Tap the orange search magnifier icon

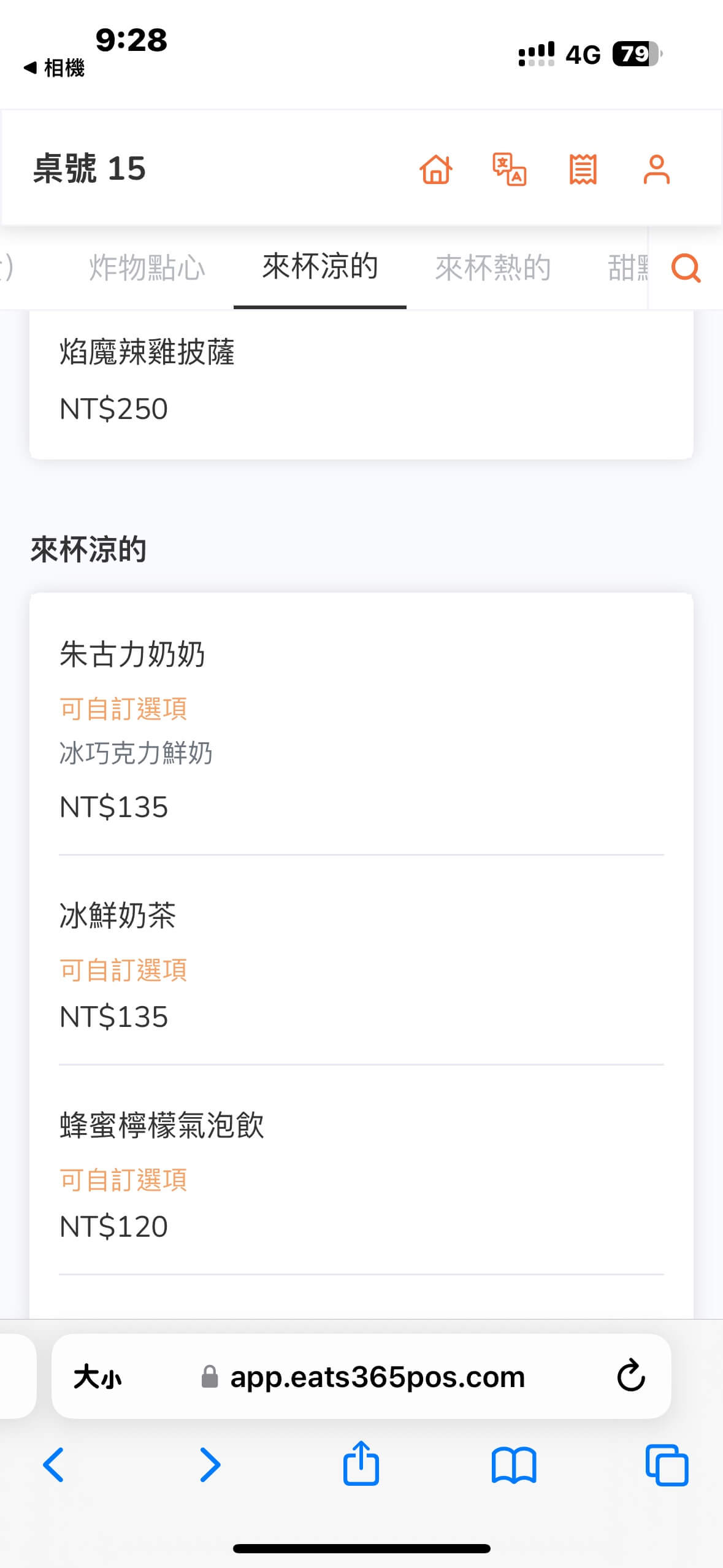(686, 268)
